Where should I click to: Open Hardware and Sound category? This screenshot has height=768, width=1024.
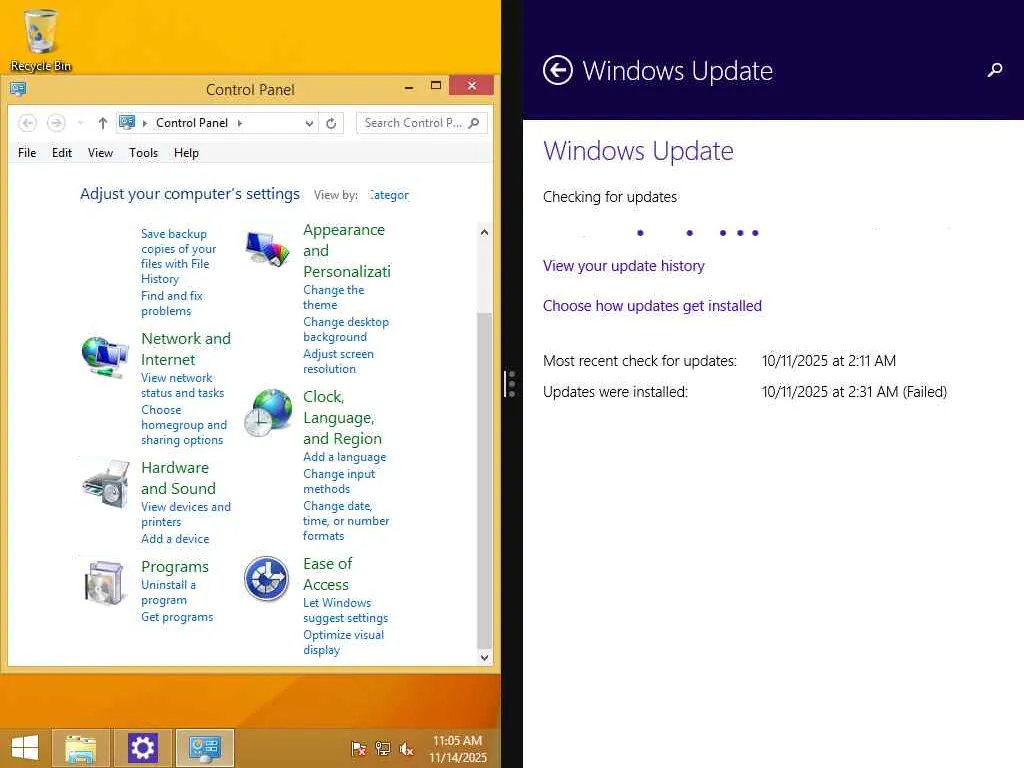[178, 478]
